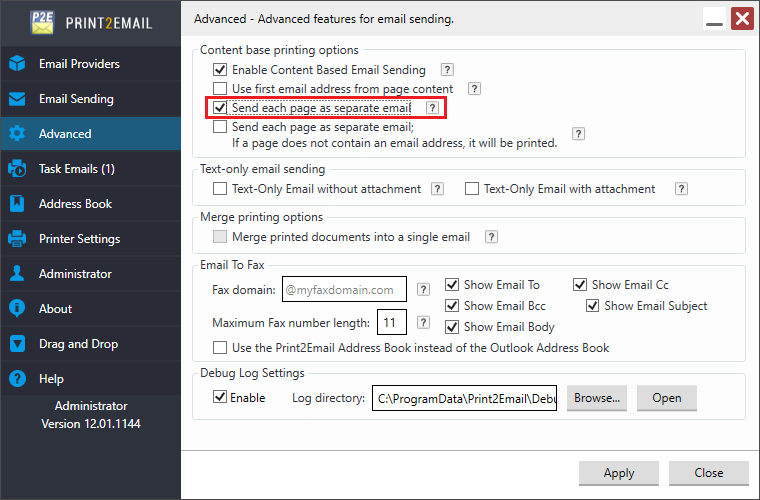Click the Advanced gear icon
This screenshot has height=500, width=760.
17,134
